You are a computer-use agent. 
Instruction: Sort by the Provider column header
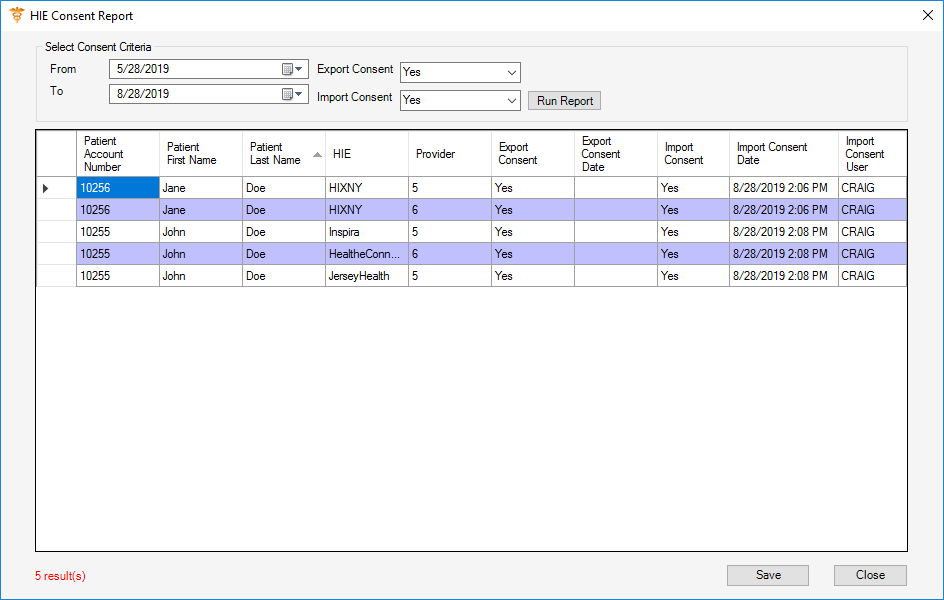[449, 154]
